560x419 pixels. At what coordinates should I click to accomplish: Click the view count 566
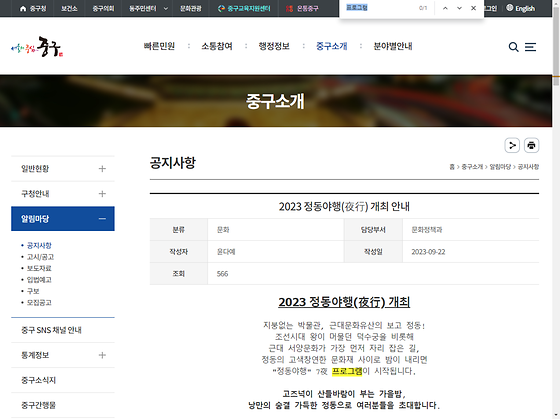click(x=222, y=274)
